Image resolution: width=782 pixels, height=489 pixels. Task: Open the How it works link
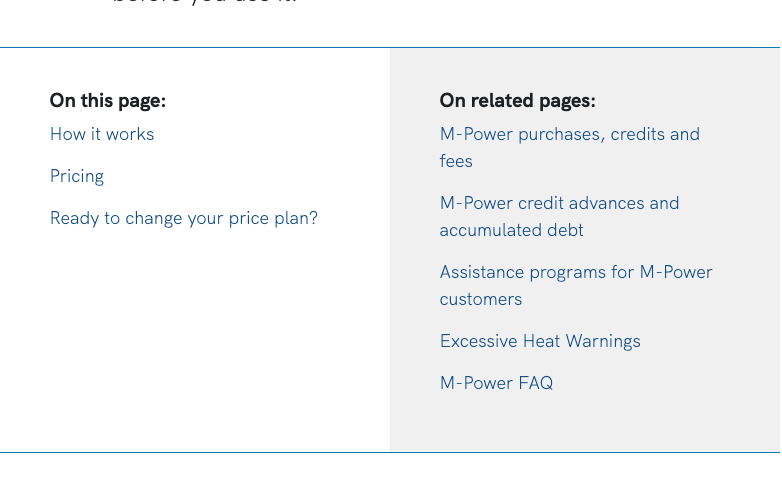click(x=102, y=134)
